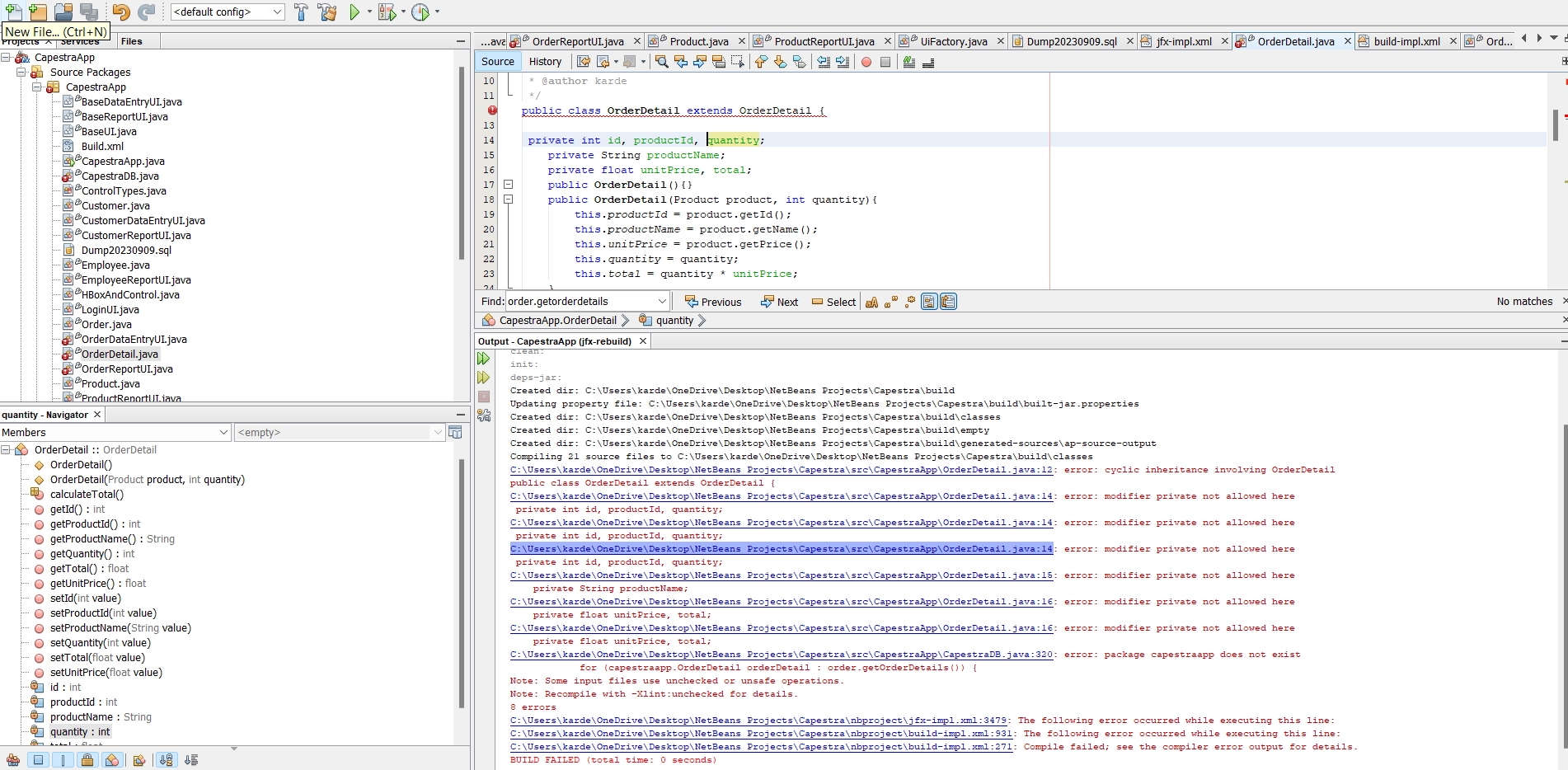This screenshot has height=770, width=1568.
Task: Run the project with green play button
Action: coord(354,12)
